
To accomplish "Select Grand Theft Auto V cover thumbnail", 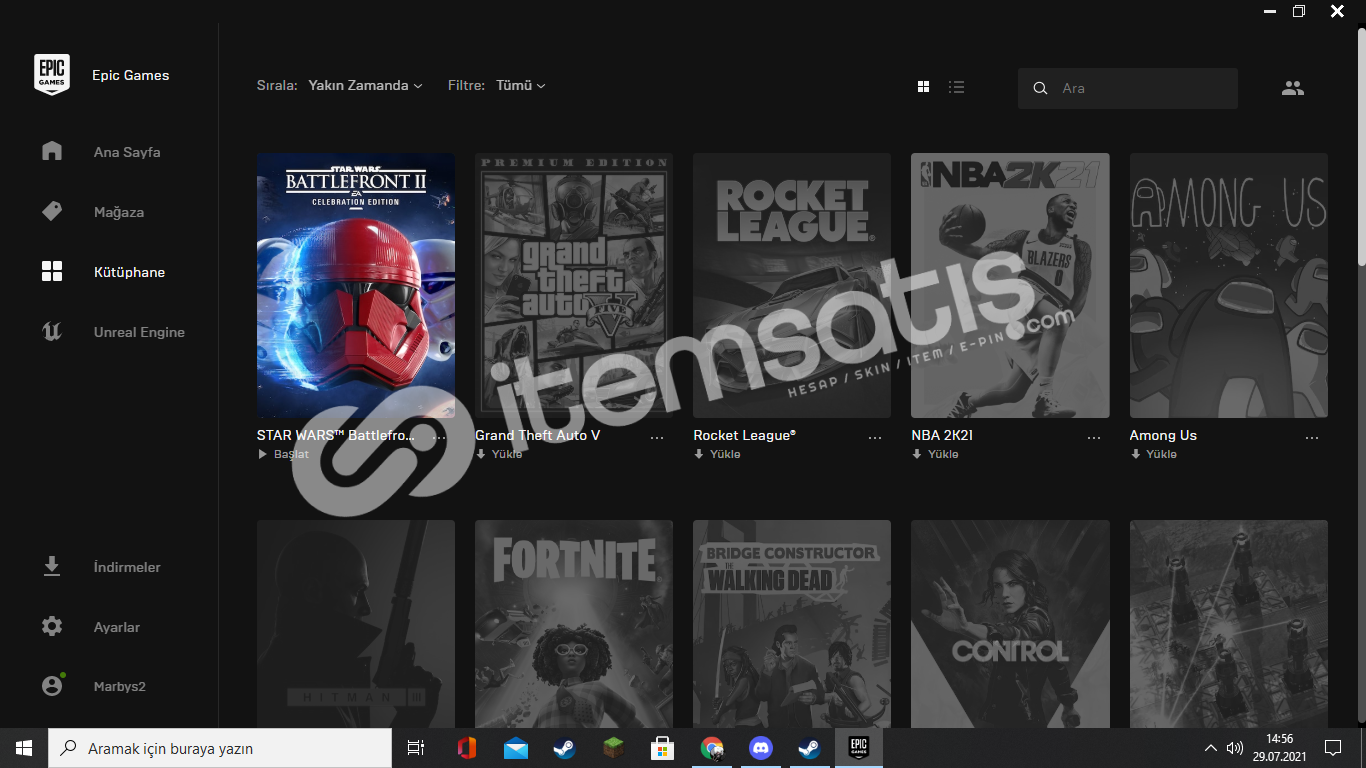I will tap(574, 285).
